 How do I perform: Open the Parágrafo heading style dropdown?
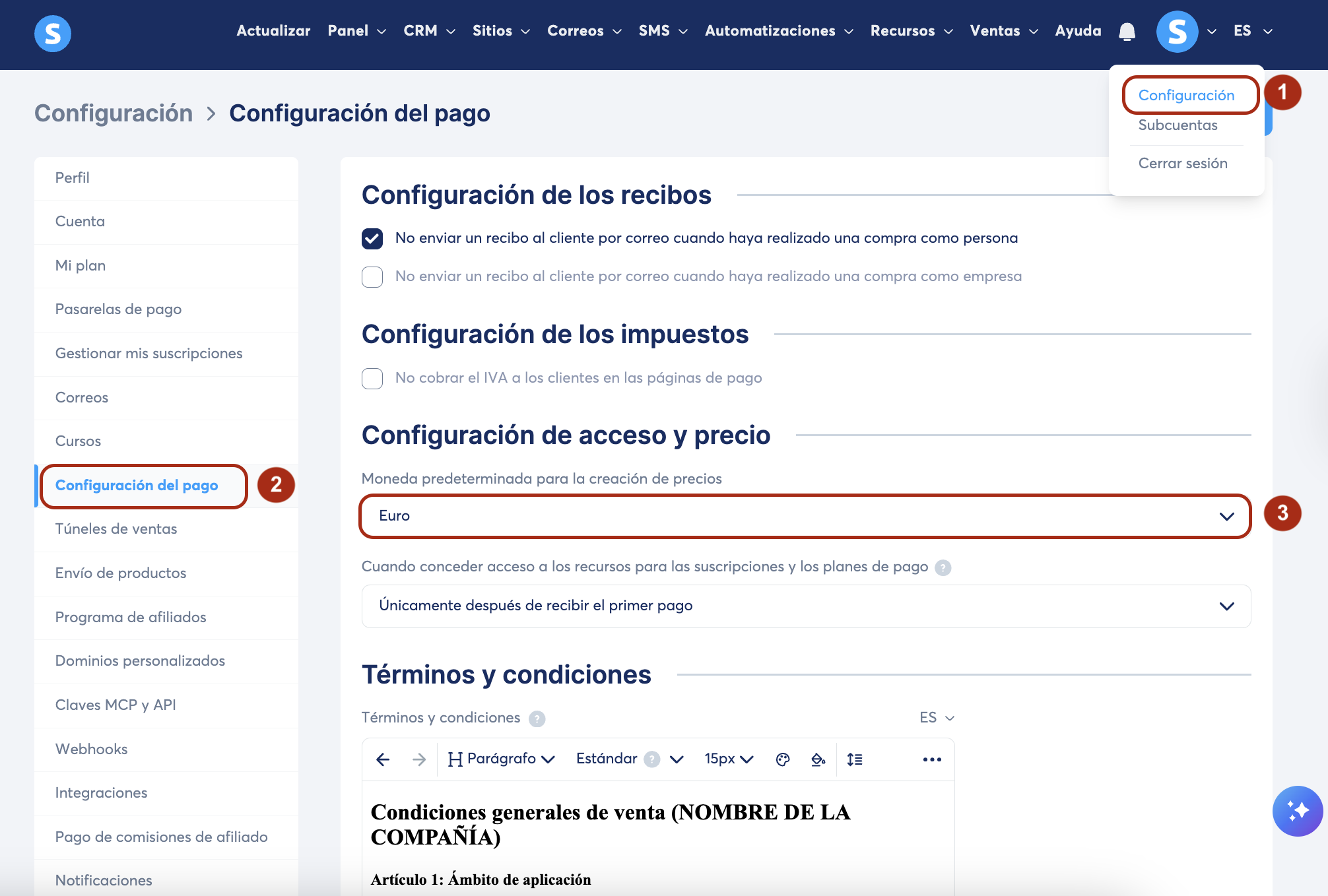[x=502, y=759]
